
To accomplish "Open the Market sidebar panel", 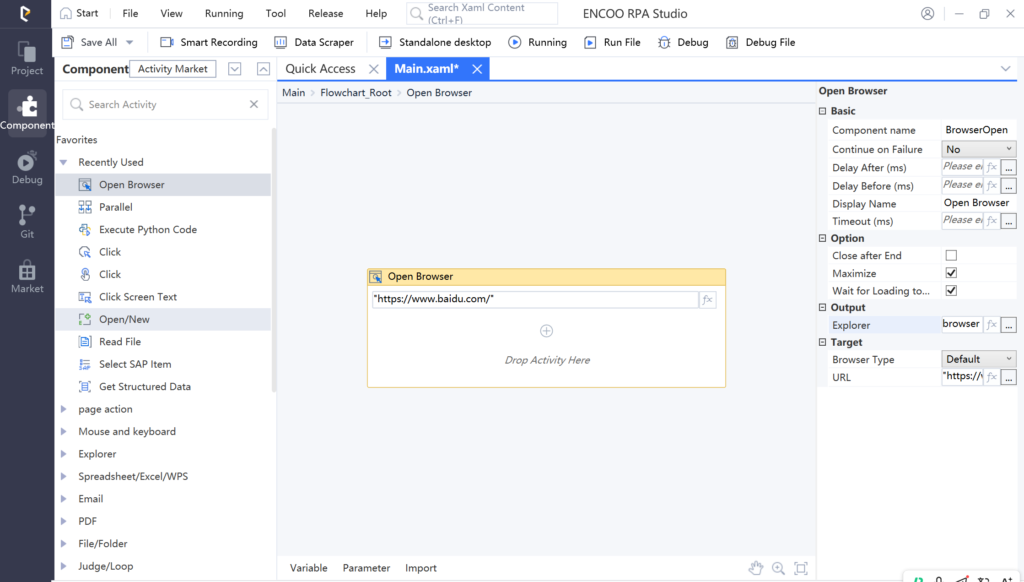I will click(x=27, y=276).
